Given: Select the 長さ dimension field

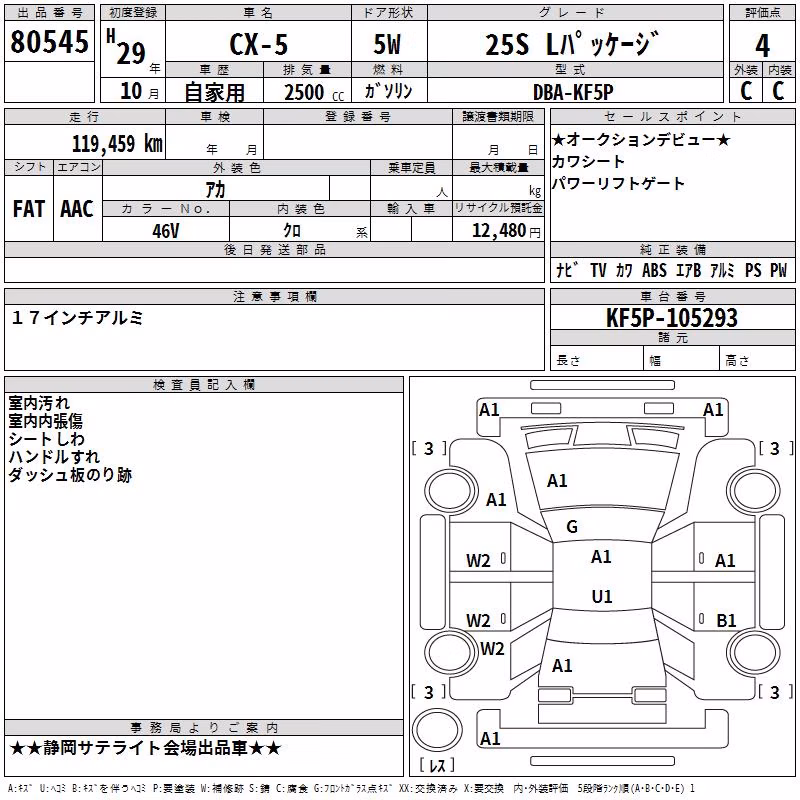Looking at the screenshot, I should 597,360.
